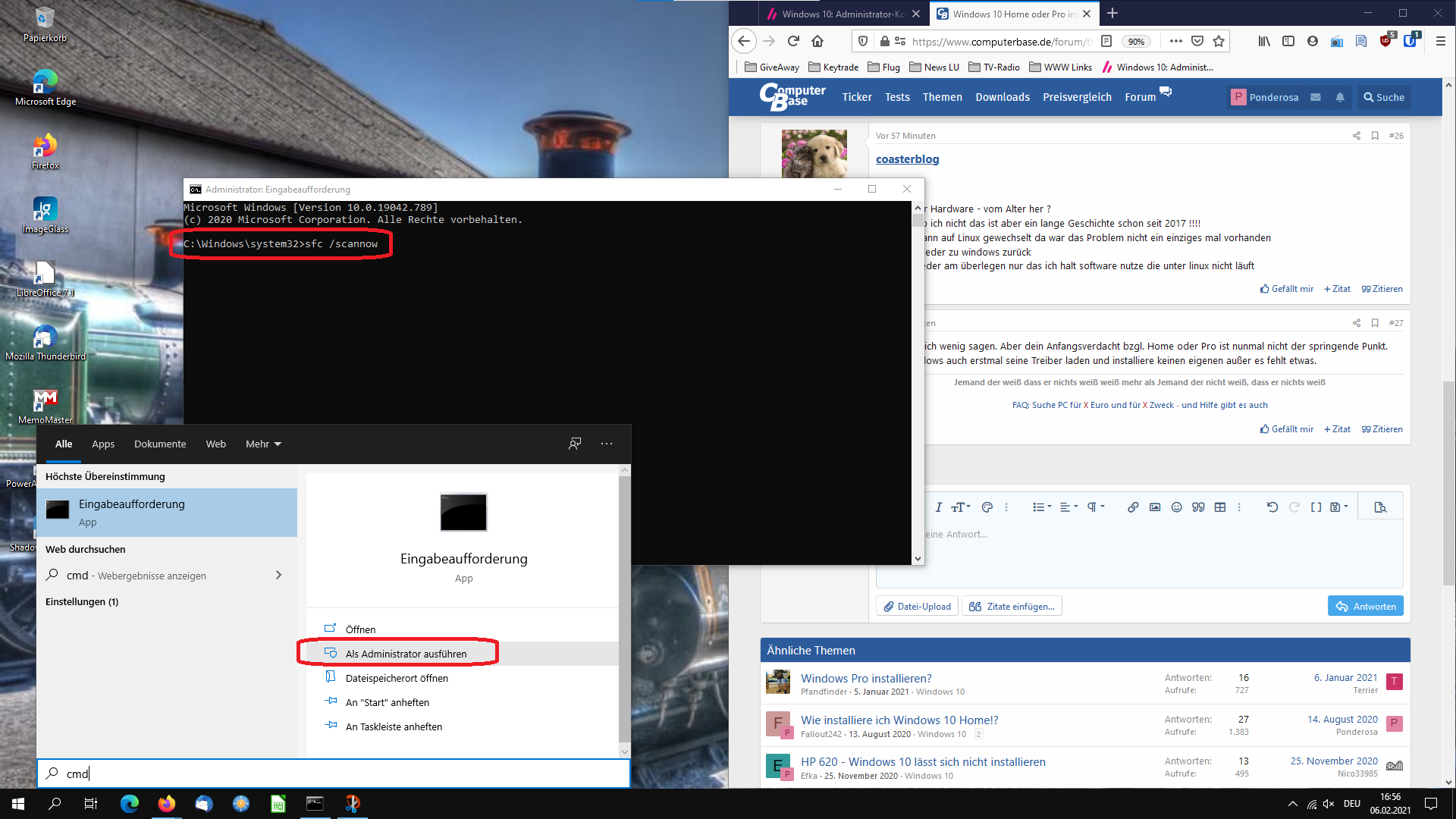Click the insert link icon in editor

click(x=1133, y=507)
